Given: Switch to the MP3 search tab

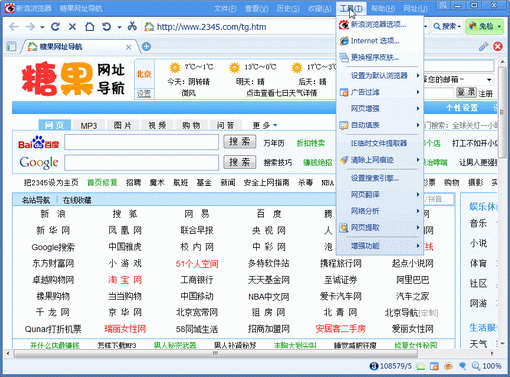Looking at the screenshot, I should tap(89, 125).
